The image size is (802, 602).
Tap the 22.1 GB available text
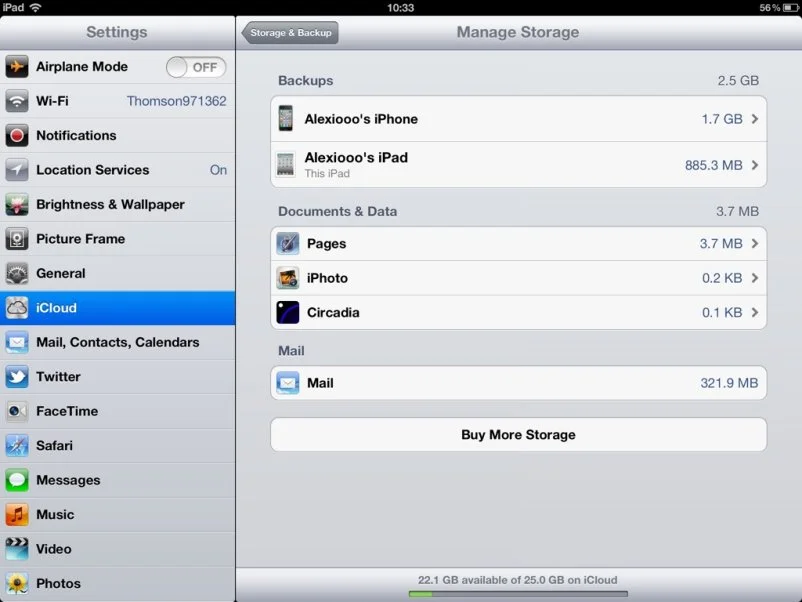[518, 580]
